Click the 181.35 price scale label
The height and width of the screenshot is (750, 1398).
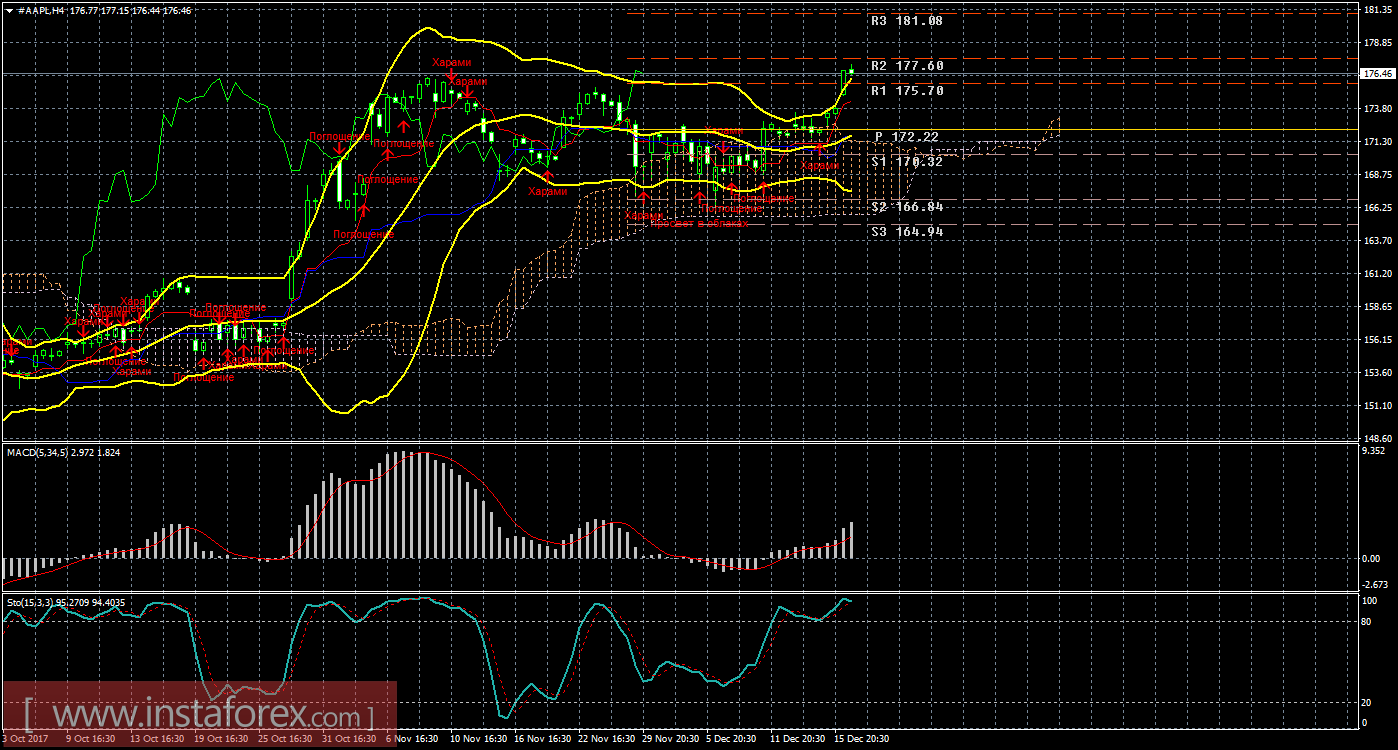click(1378, 10)
